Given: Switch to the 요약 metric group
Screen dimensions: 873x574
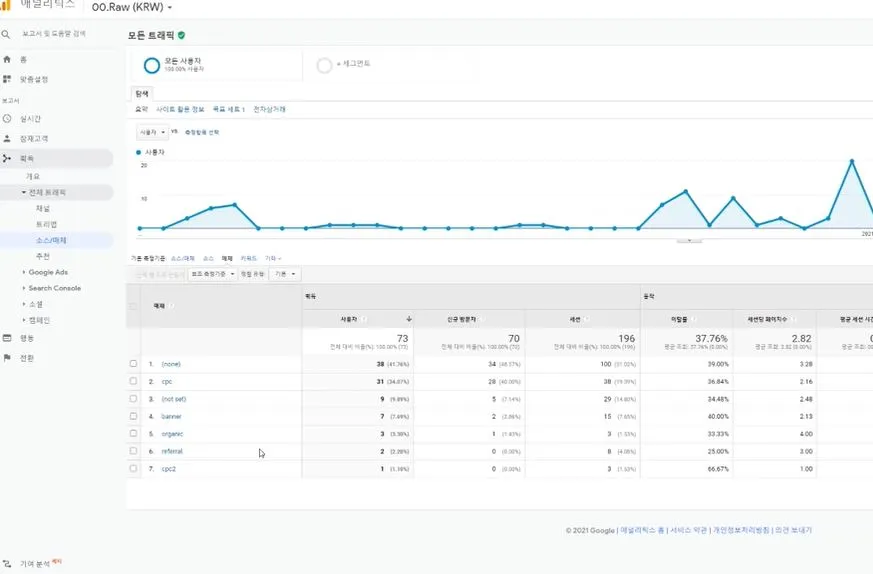Looking at the screenshot, I should point(141,109).
